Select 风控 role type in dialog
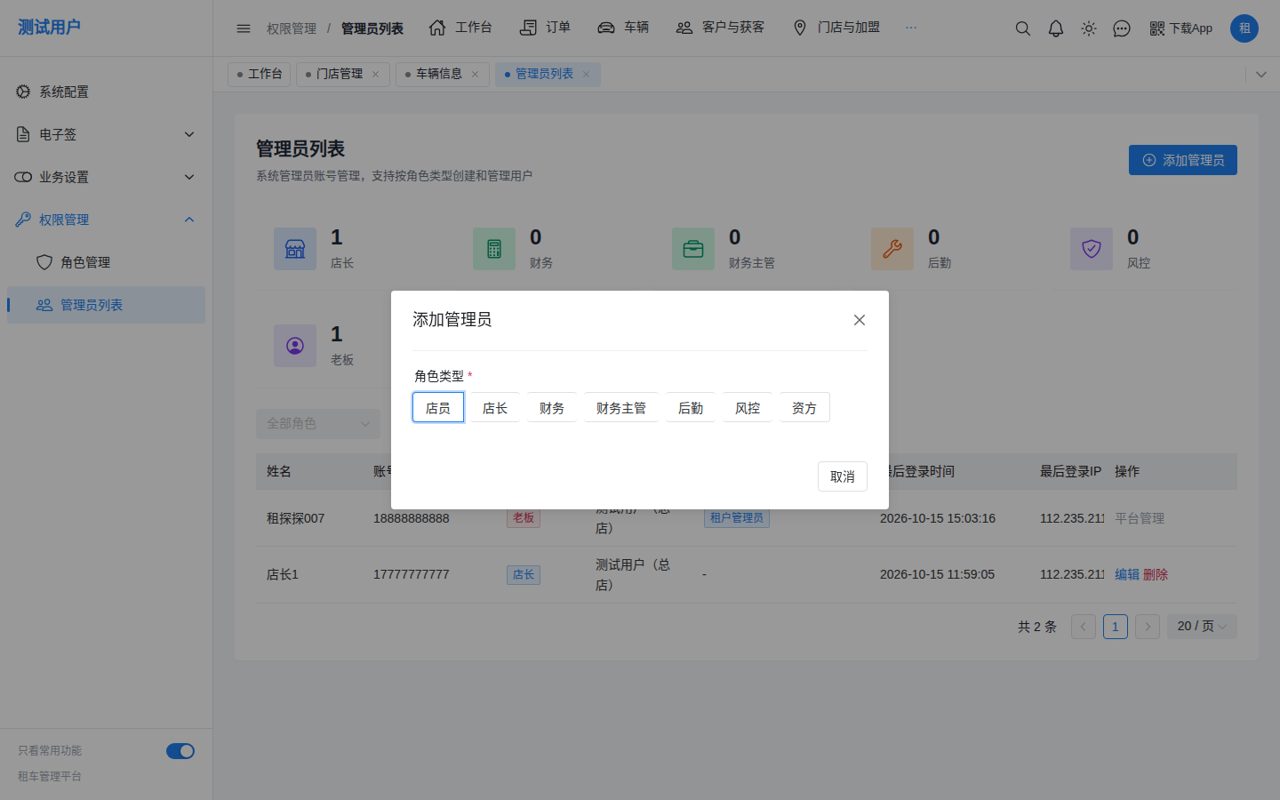This screenshot has width=1280, height=800. coord(748,407)
